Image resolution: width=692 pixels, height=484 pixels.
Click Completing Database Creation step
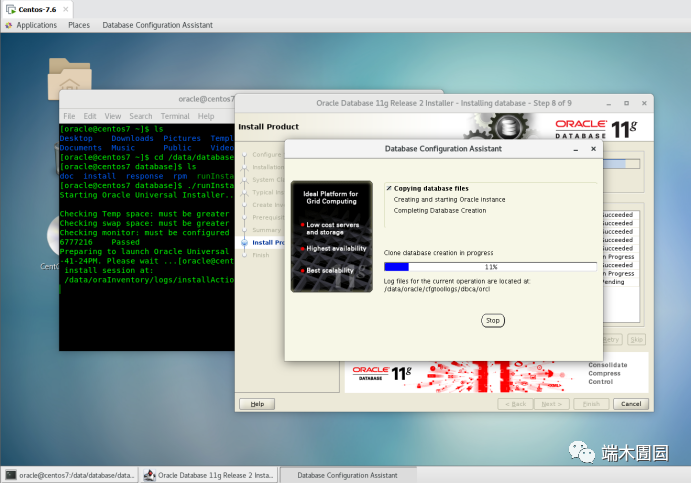[x=440, y=210]
